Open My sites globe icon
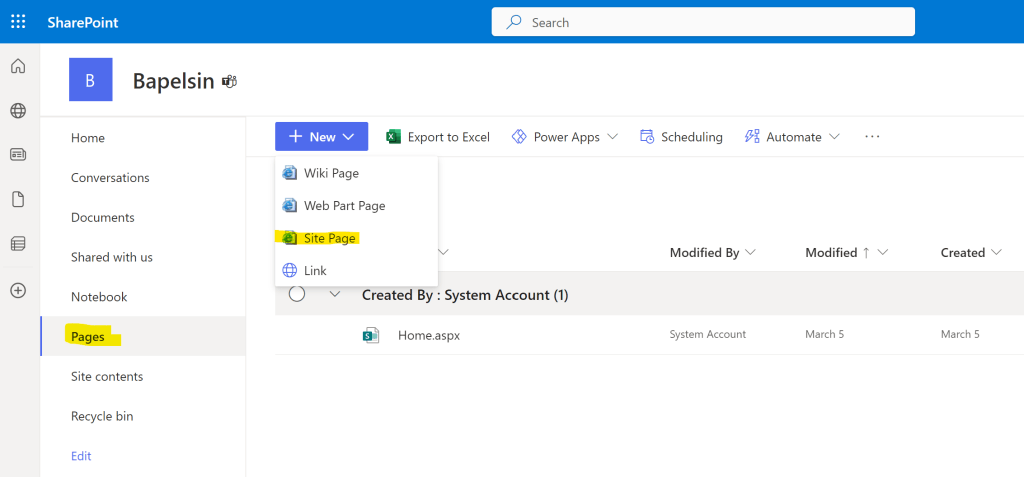1024x477 pixels. coord(18,111)
